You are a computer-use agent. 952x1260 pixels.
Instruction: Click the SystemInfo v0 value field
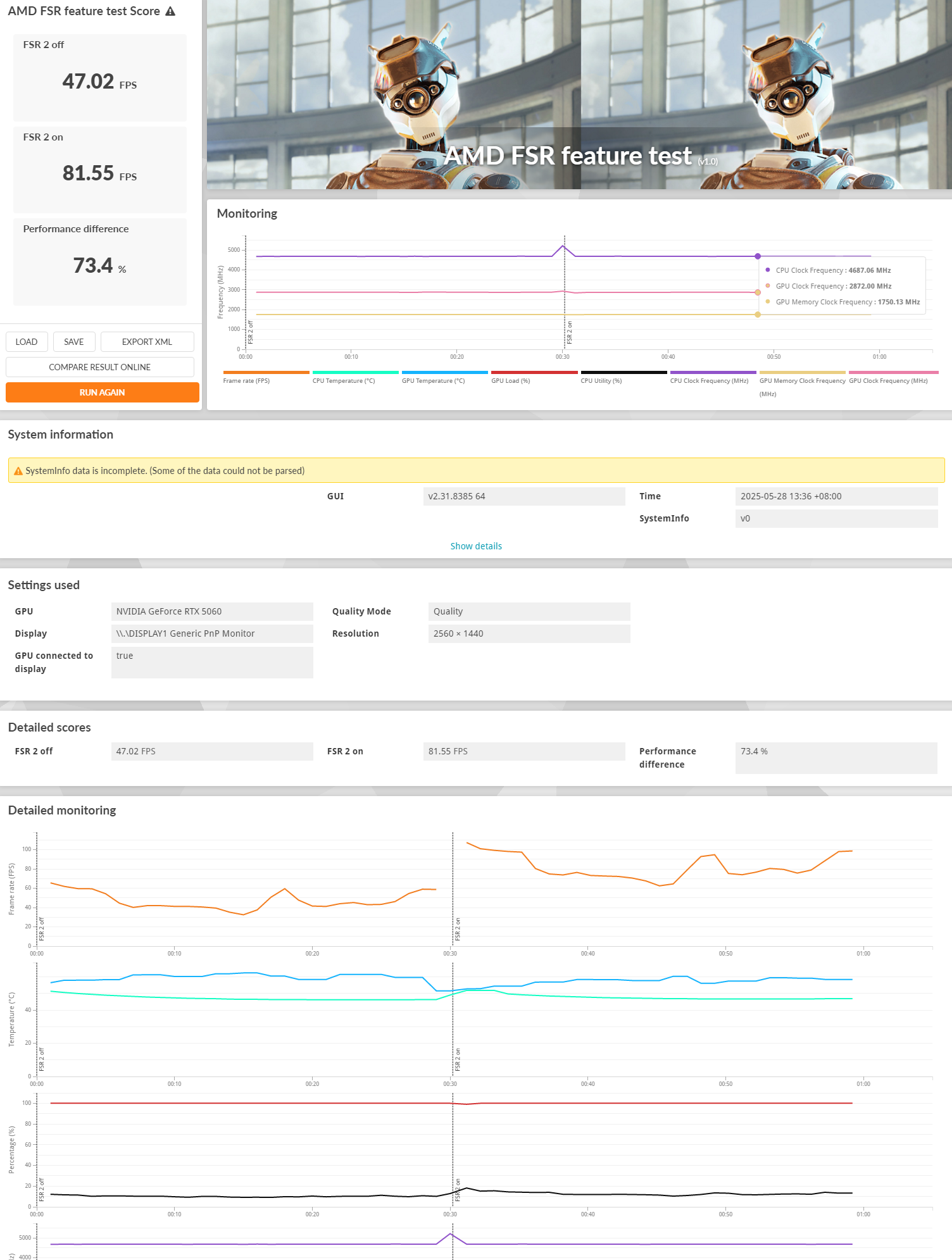pos(836,518)
